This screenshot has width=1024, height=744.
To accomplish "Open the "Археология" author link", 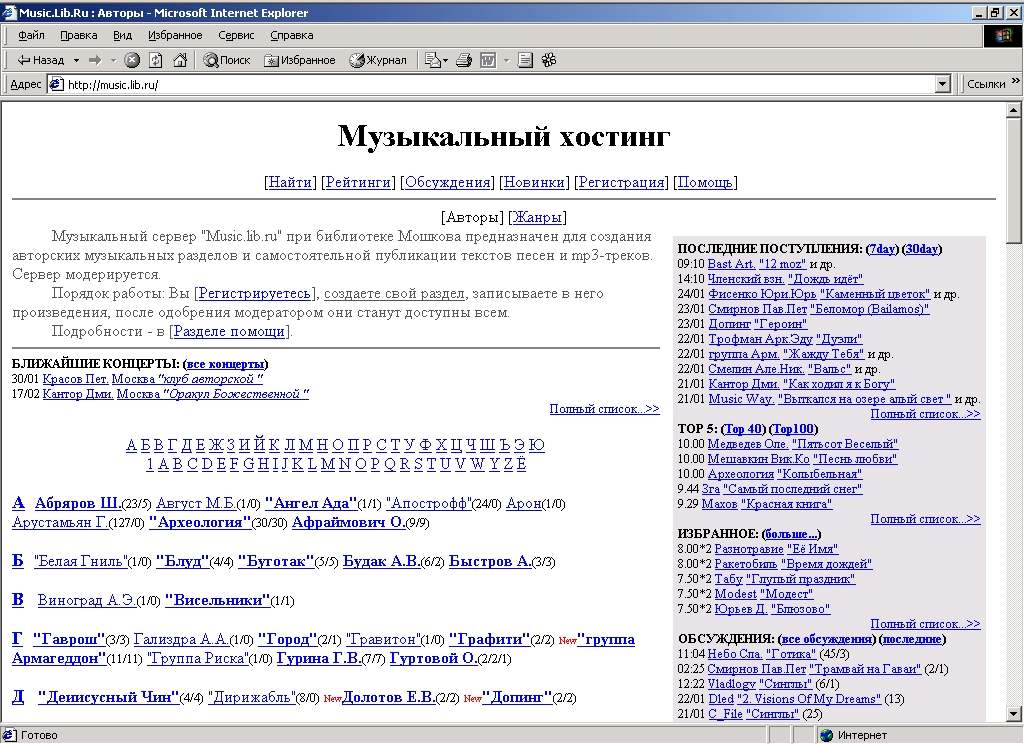I will click(200, 522).
